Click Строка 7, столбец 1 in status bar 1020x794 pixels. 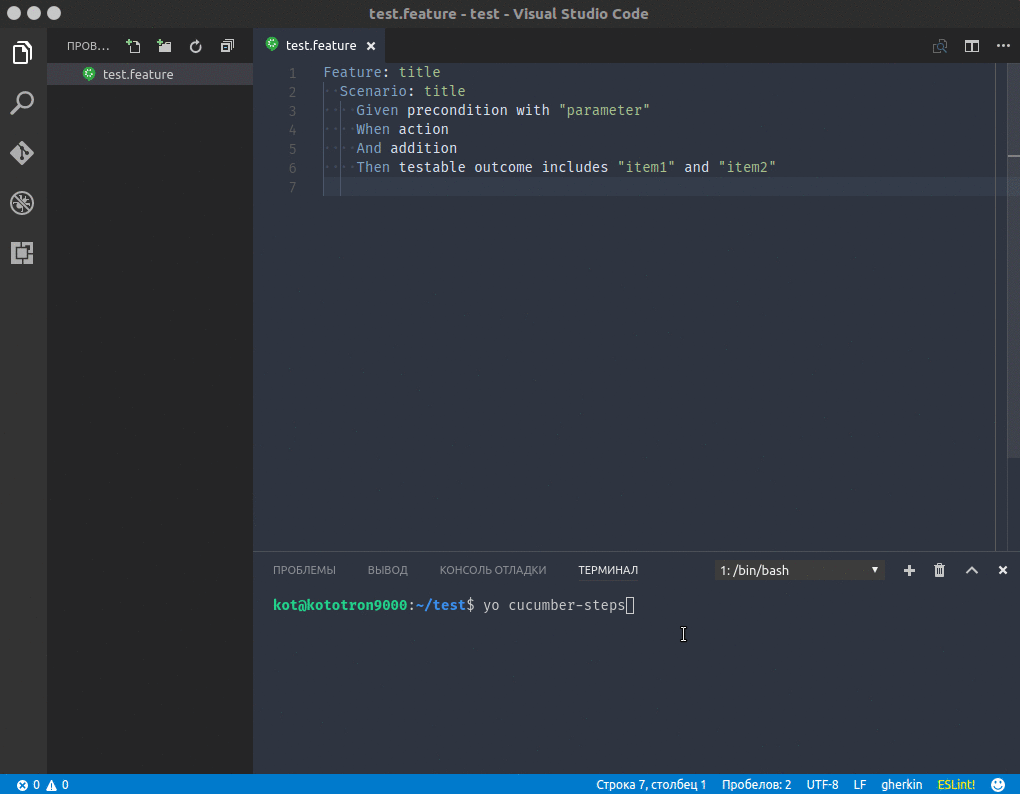(x=651, y=785)
